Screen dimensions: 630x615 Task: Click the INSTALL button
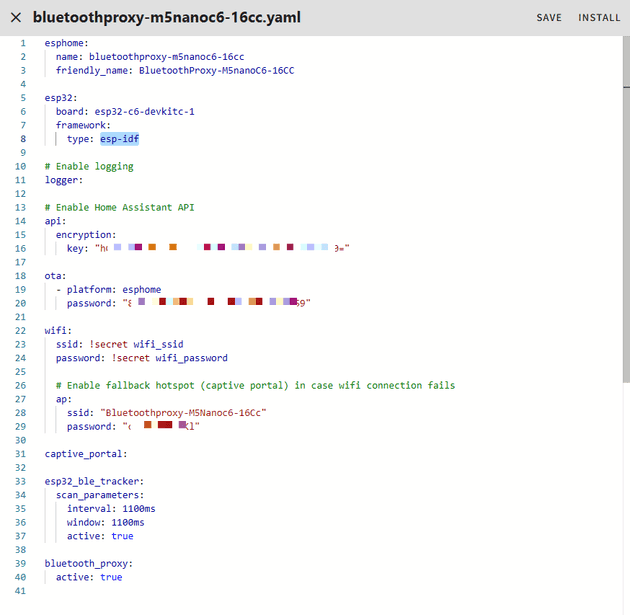tap(599, 18)
